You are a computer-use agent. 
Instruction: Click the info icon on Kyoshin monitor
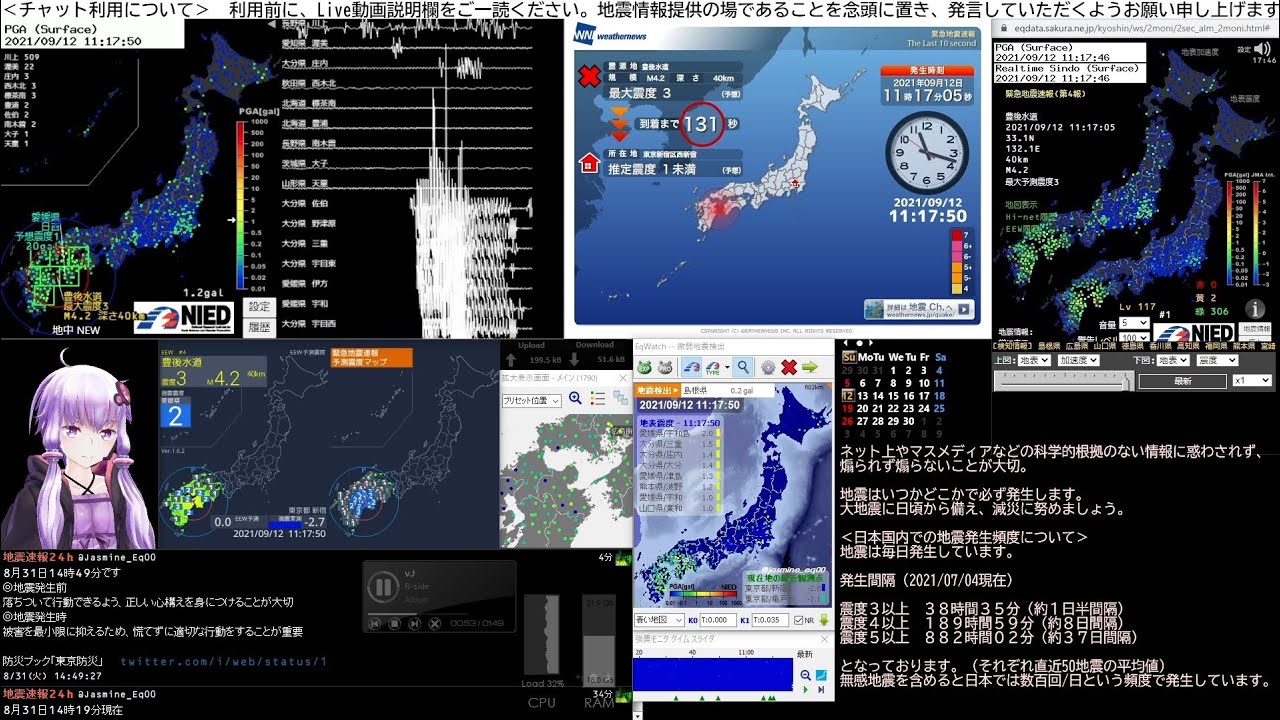[1254, 309]
